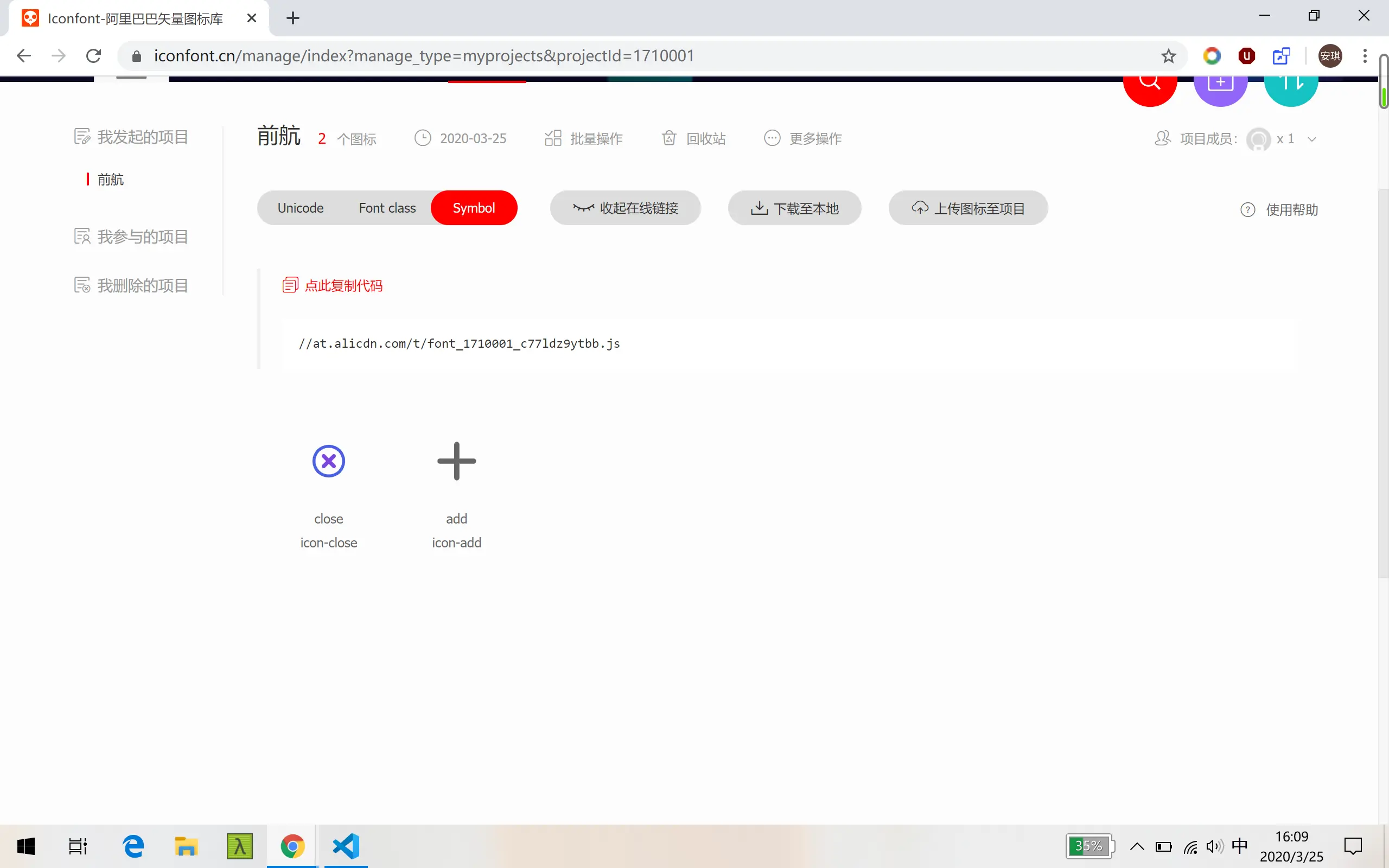This screenshot has height=868, width=1389.
Task: Select the Symbol mode option
Action: 474,208
